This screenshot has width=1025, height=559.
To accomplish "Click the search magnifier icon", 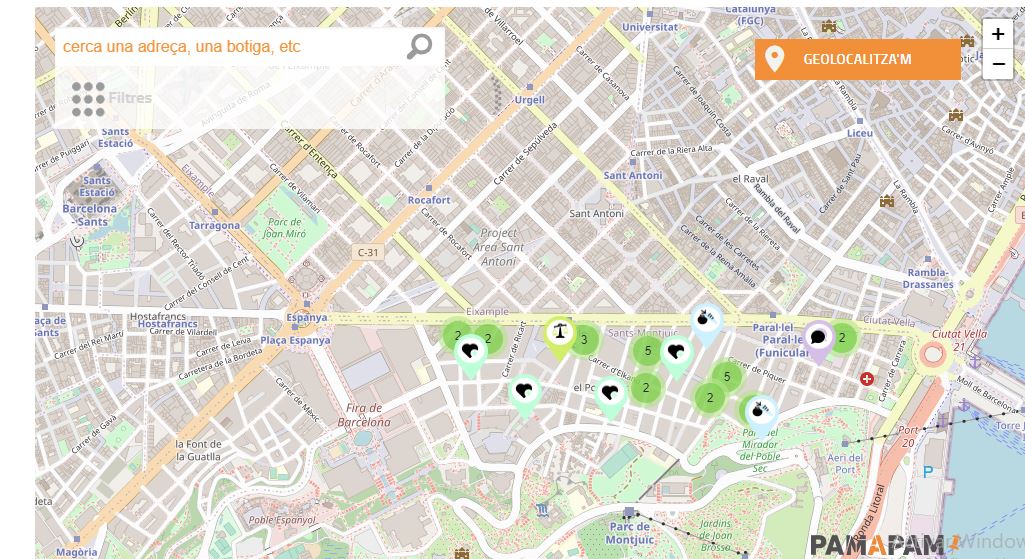I will pos(420,46).
